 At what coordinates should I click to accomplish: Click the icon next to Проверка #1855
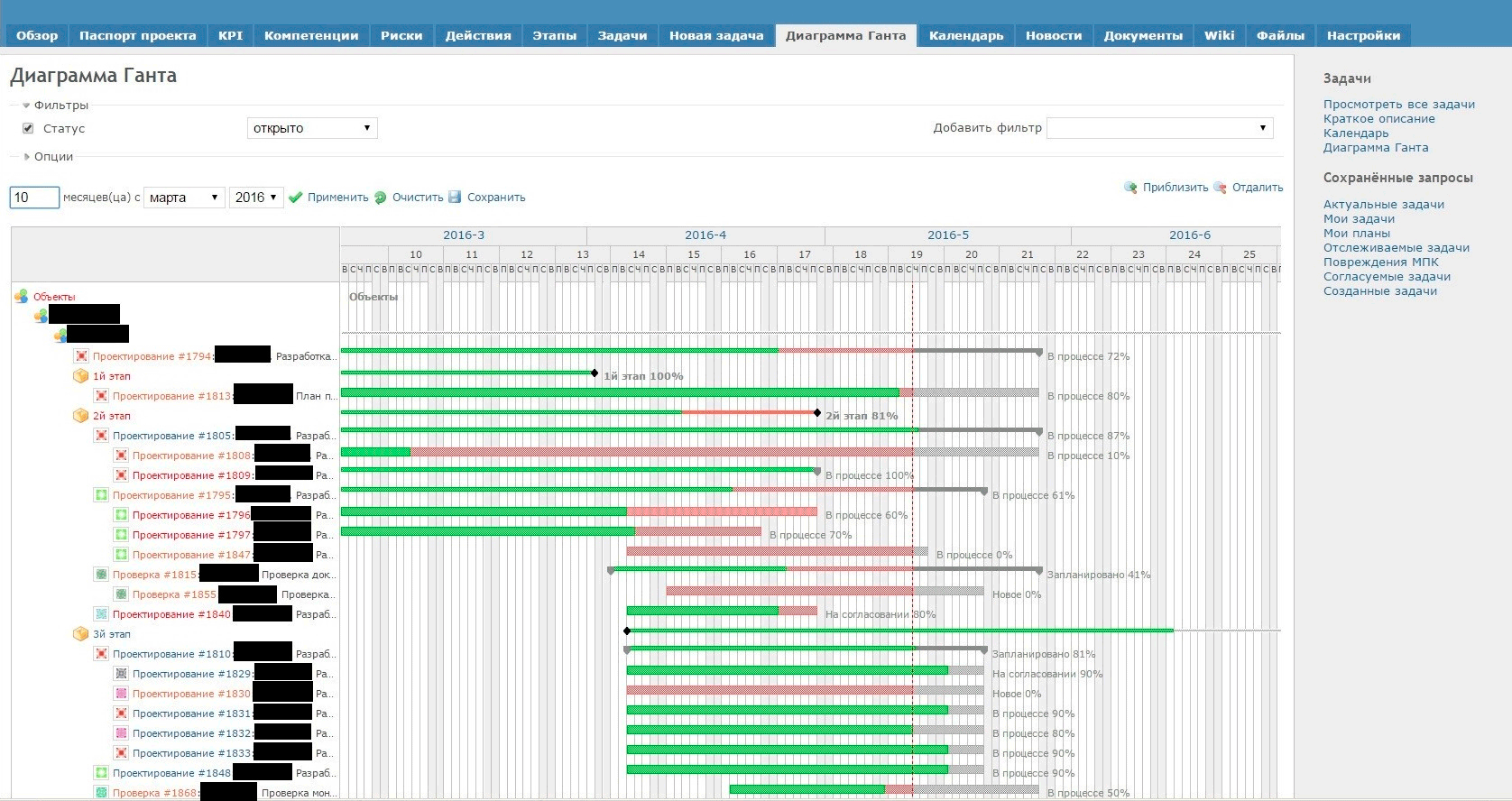click(x=121, y=594)
